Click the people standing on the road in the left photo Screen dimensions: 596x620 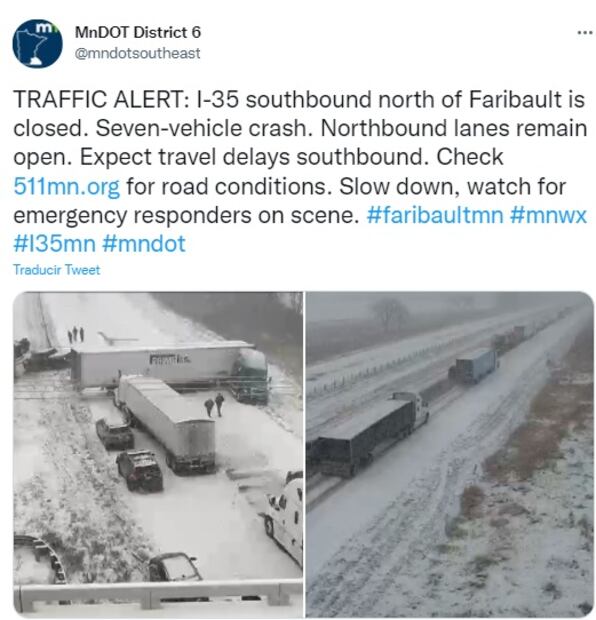point(214,405)
